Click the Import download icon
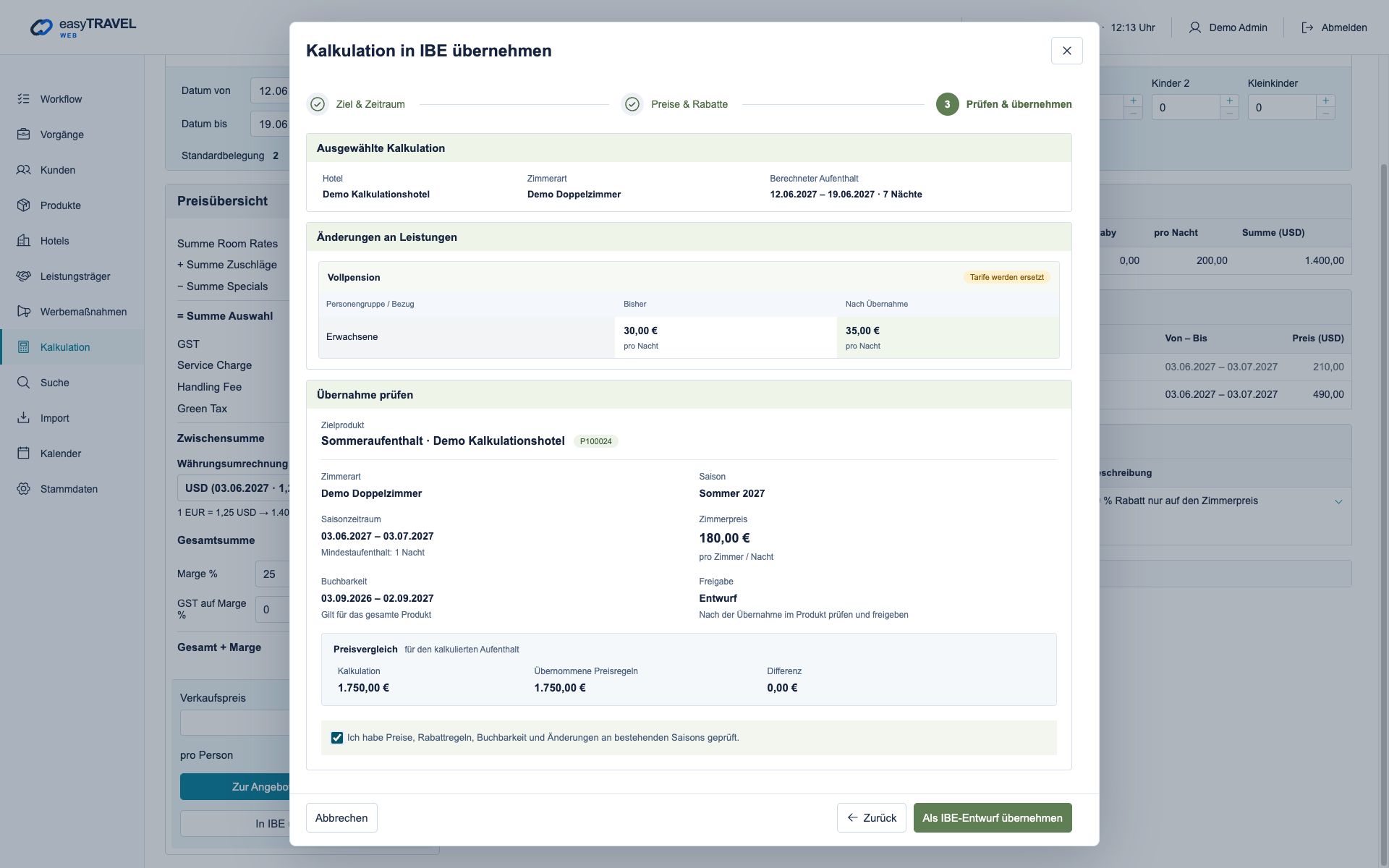Screen dimensions: 1389x868 pos(24,418)
